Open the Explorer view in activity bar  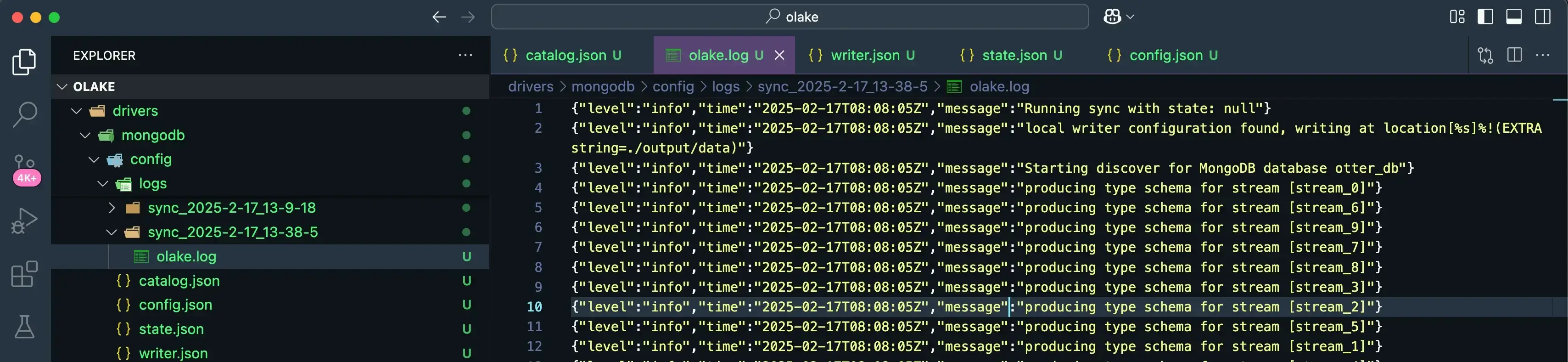pos(24,62)
